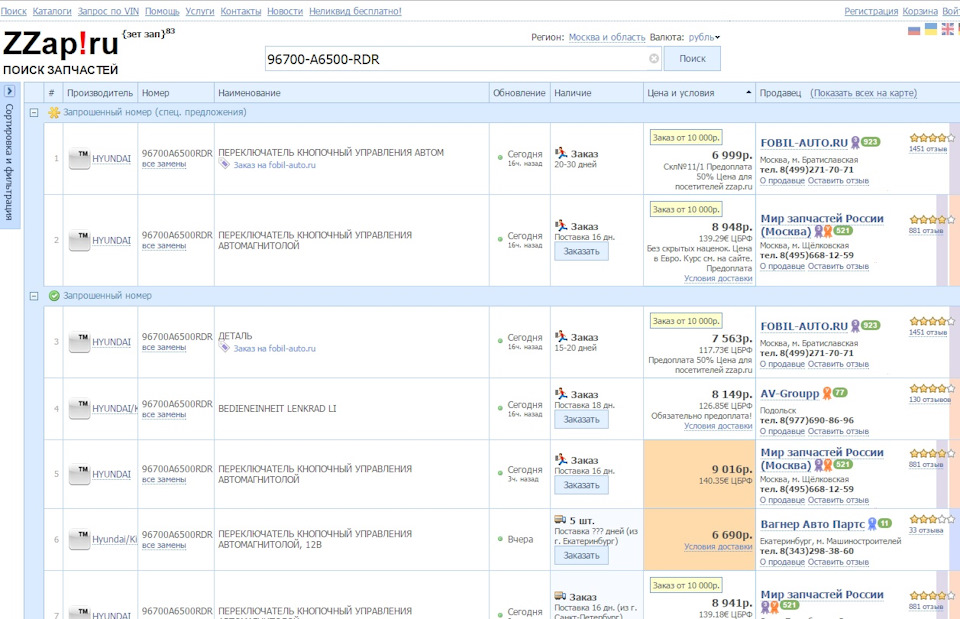Click Заказать button in row 2
Viewport: 960px width, 619px height.
(x=581, y=251)
